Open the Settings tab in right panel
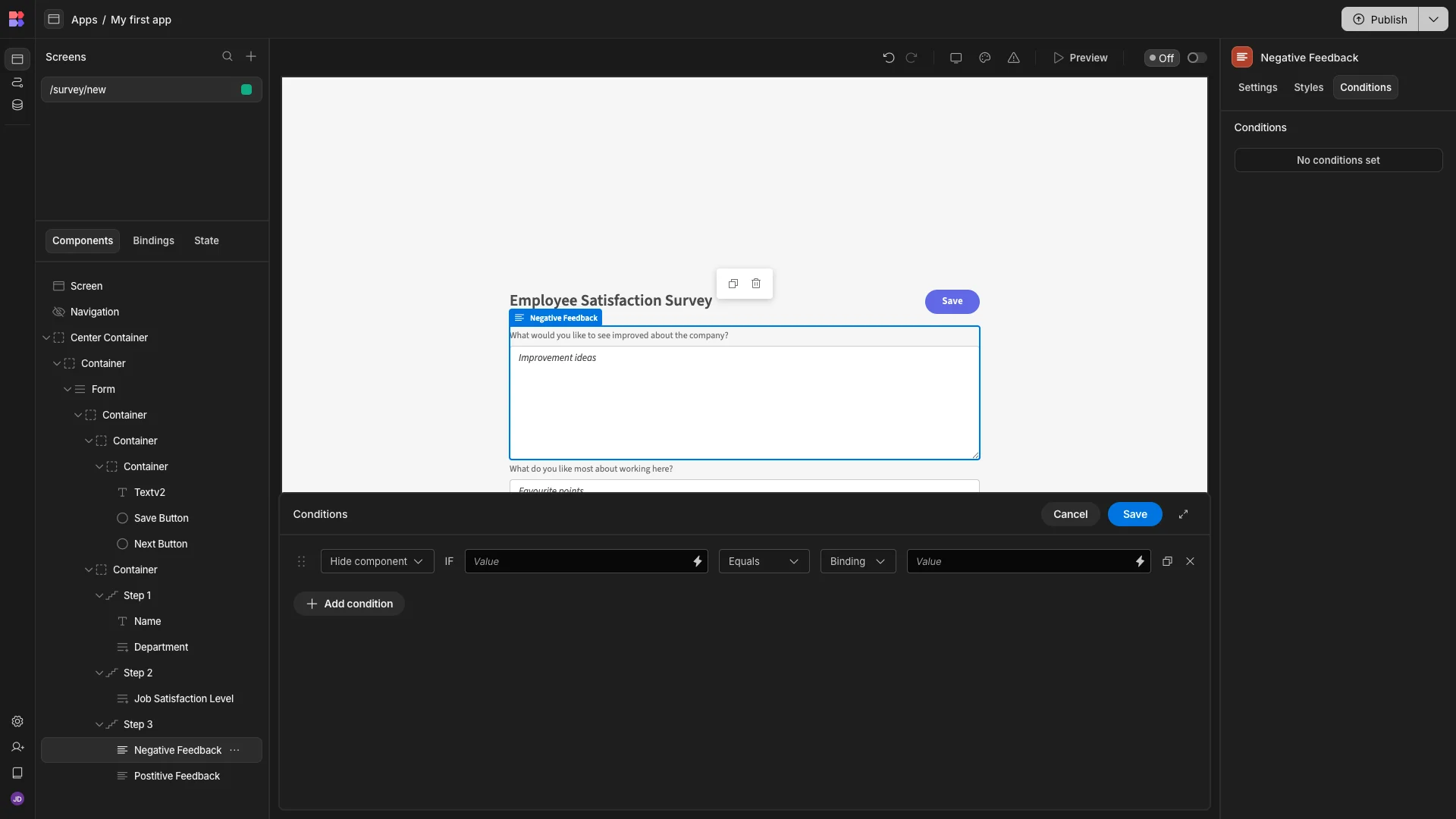The image size is (1456, 819). point(1257,87)
